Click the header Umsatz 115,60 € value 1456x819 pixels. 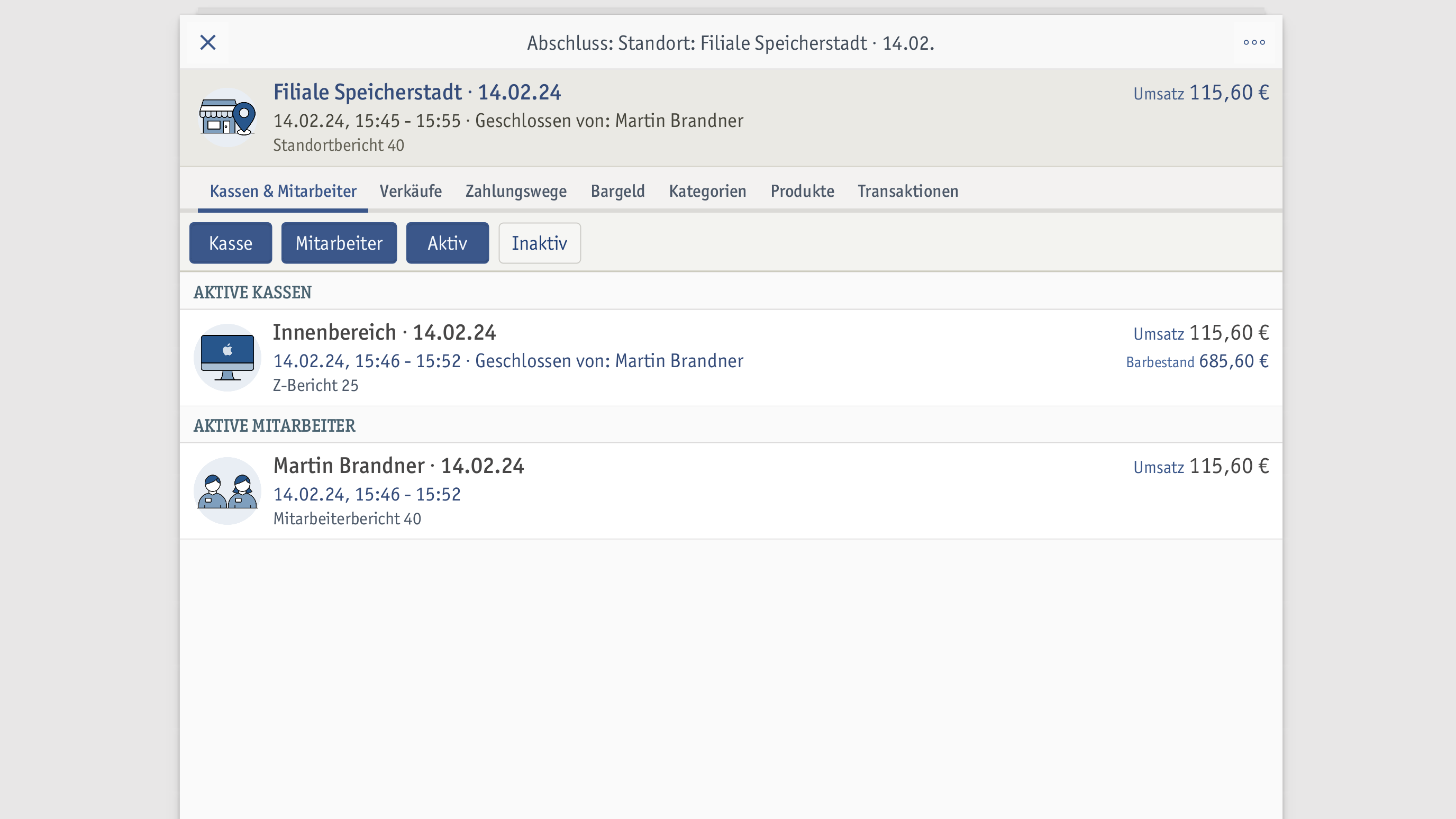pos(1201,93)
